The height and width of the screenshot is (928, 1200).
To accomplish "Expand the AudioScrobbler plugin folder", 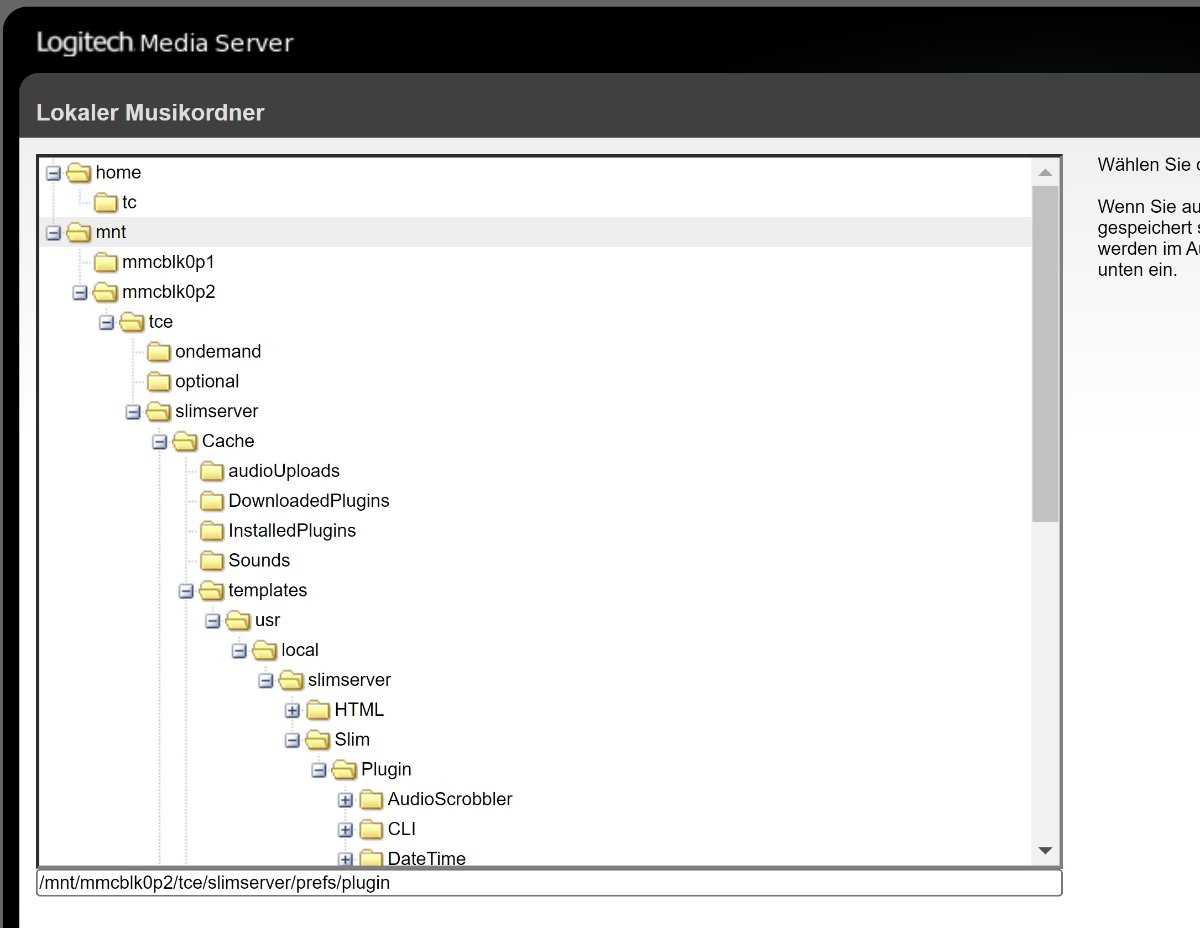I will click(x=345, y=800).
